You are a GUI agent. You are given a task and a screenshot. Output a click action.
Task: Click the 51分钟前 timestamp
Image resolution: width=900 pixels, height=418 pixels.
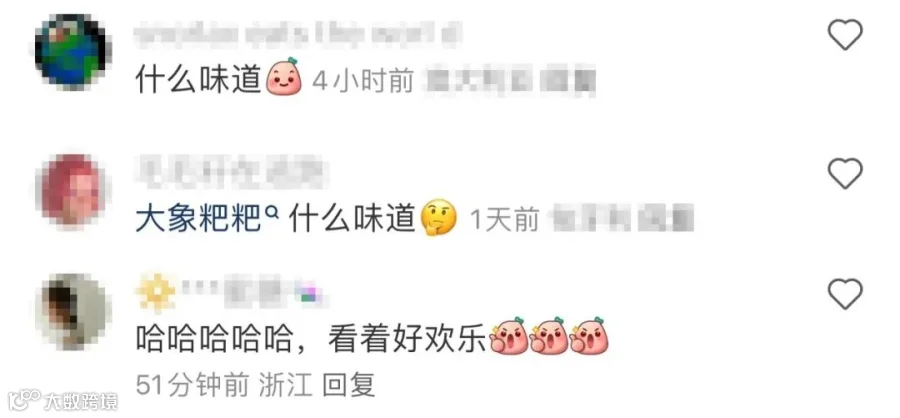192,384
